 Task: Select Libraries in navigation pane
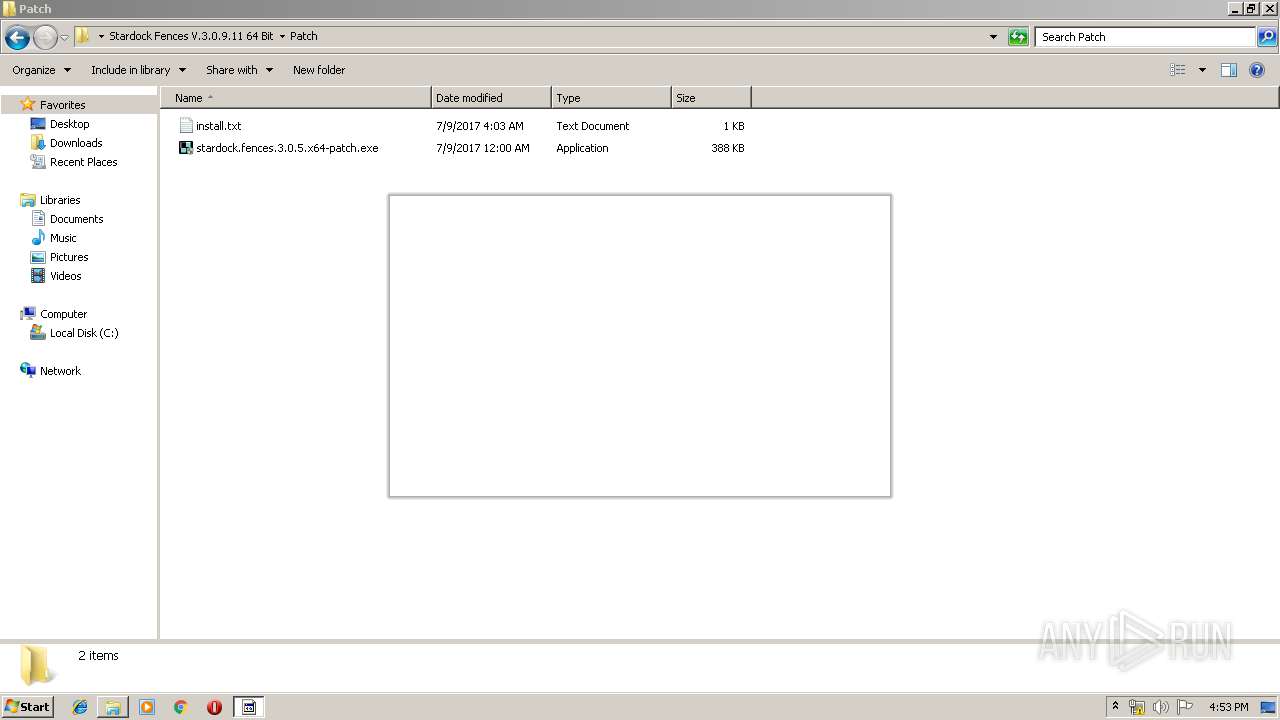(60, 200)
